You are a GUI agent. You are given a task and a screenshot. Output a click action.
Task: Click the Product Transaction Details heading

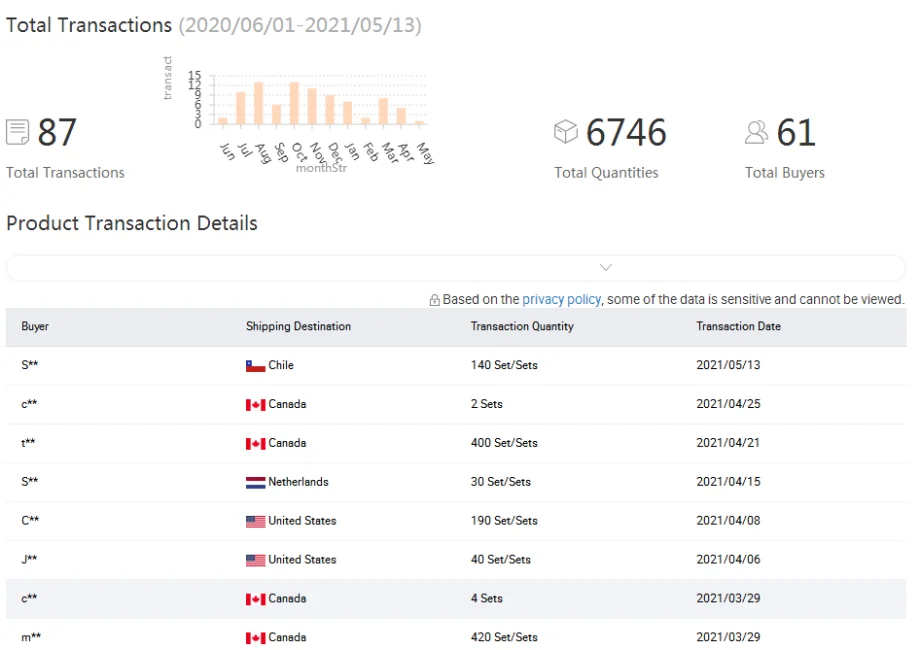click(x=132, y=223)
